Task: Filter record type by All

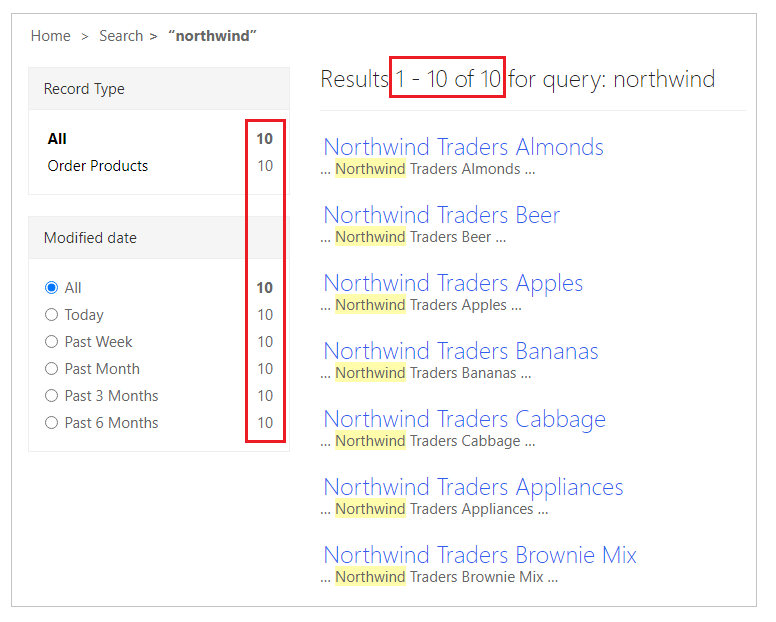Action: click(x=57, y=139)
